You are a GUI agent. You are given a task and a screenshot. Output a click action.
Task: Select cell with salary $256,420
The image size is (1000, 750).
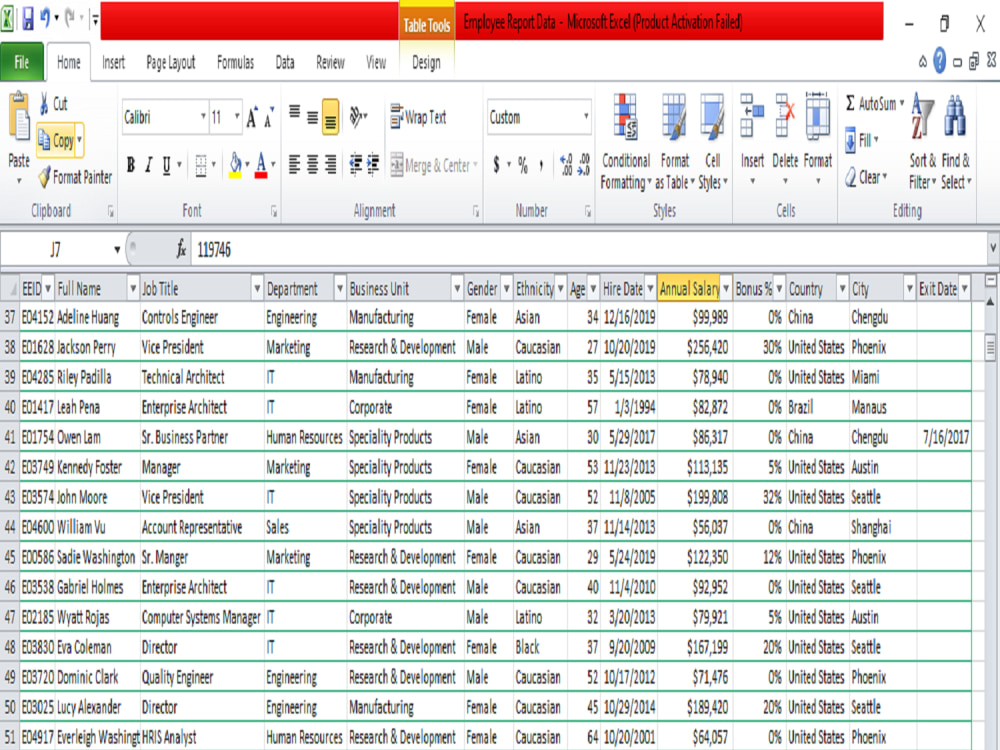694,347
